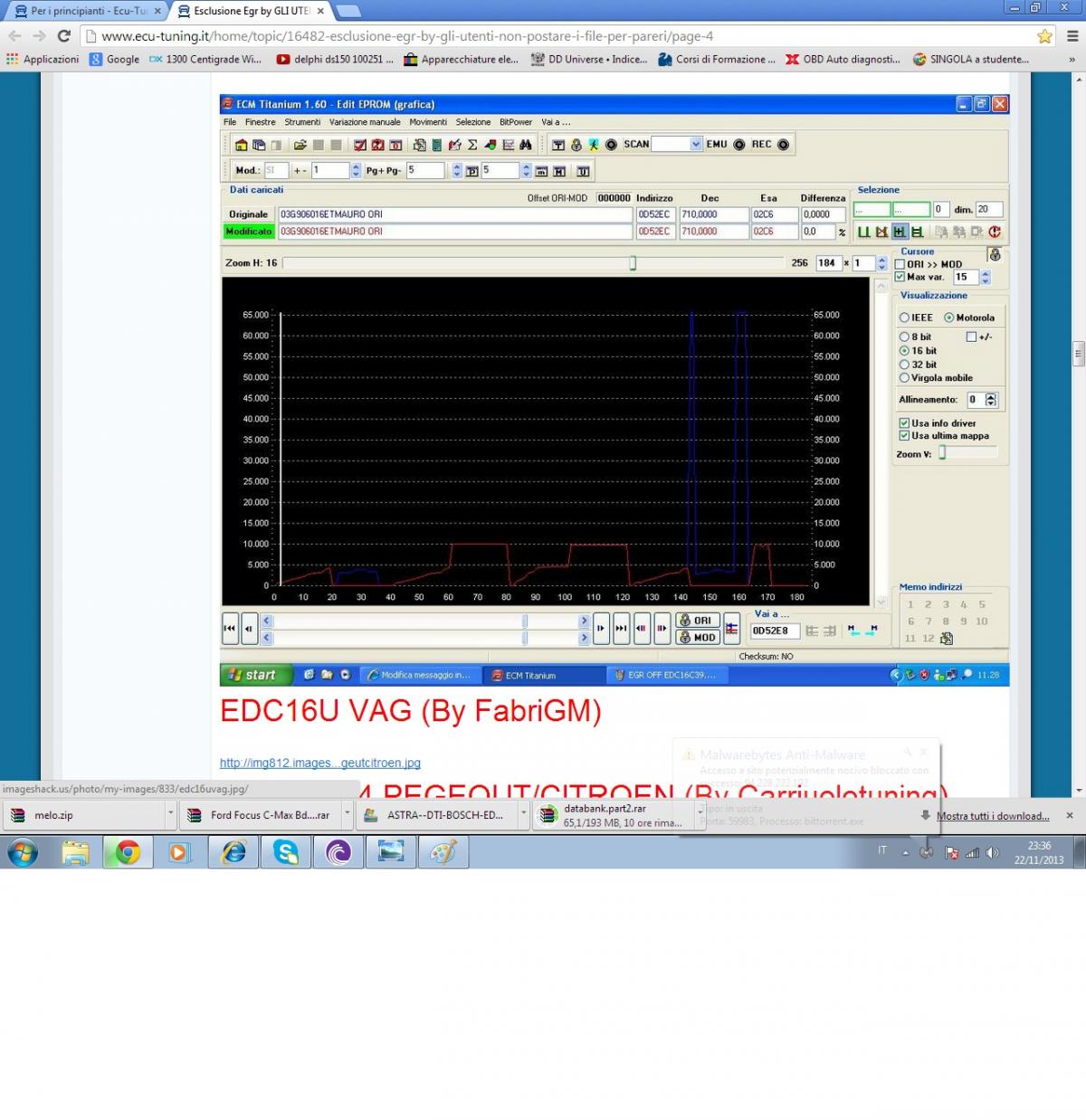The height and width of the screenshot is (1120, 1086).
Task: Click the Internet Explorer icon in the taskbar
Action: point(233,852)
